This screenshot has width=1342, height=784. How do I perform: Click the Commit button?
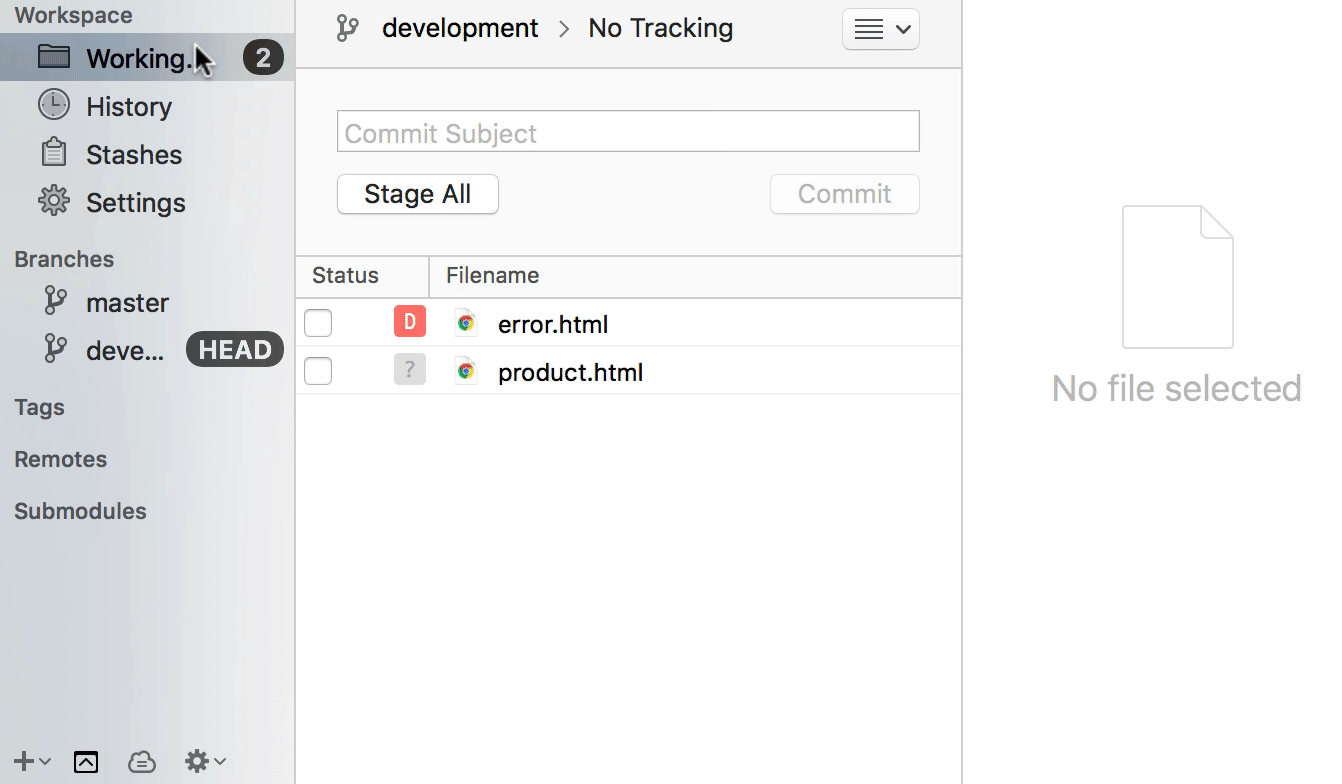coord(844,194)
